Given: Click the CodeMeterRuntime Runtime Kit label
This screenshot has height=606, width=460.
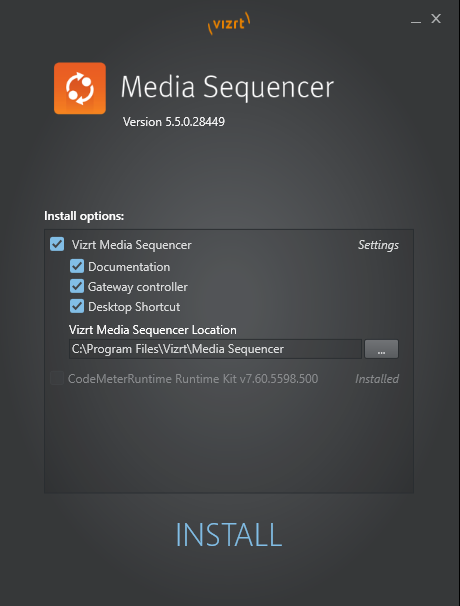Looking at the screenshot, I should point(193,379).
